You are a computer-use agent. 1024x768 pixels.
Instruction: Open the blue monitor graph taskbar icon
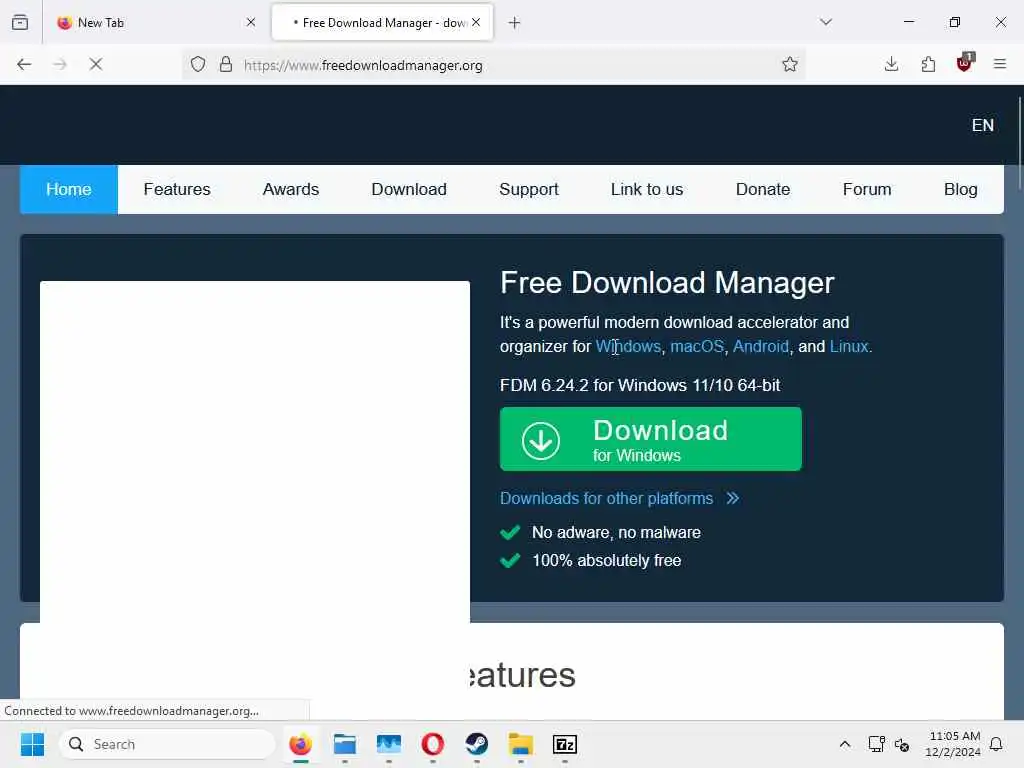(x=389, y=744)
